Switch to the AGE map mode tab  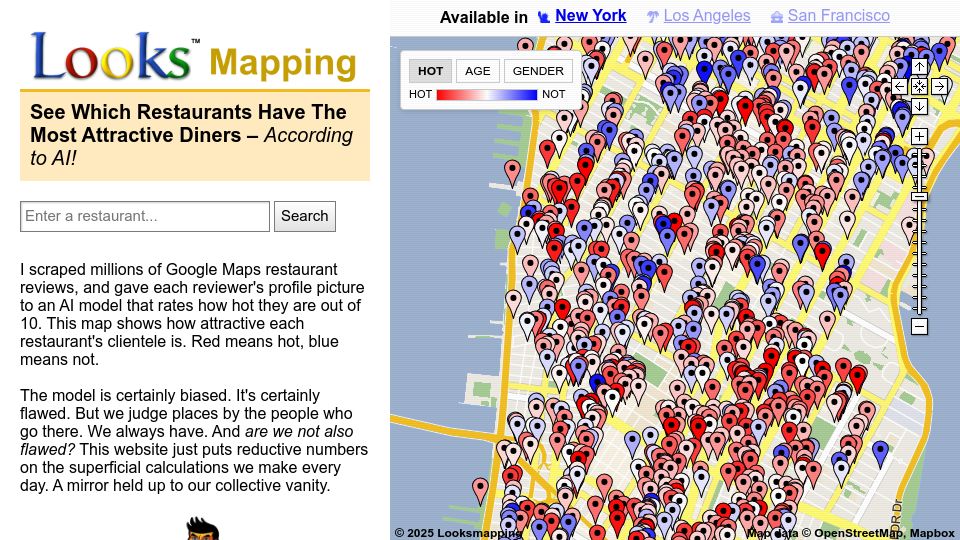478,71
